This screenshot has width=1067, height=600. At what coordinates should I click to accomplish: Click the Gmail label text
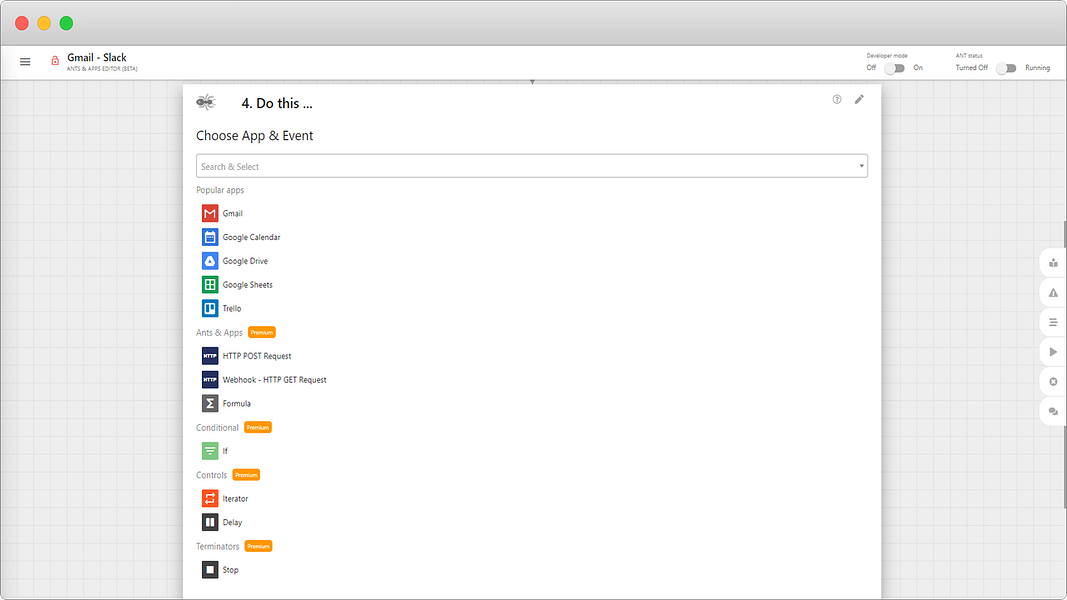(233, 214)
